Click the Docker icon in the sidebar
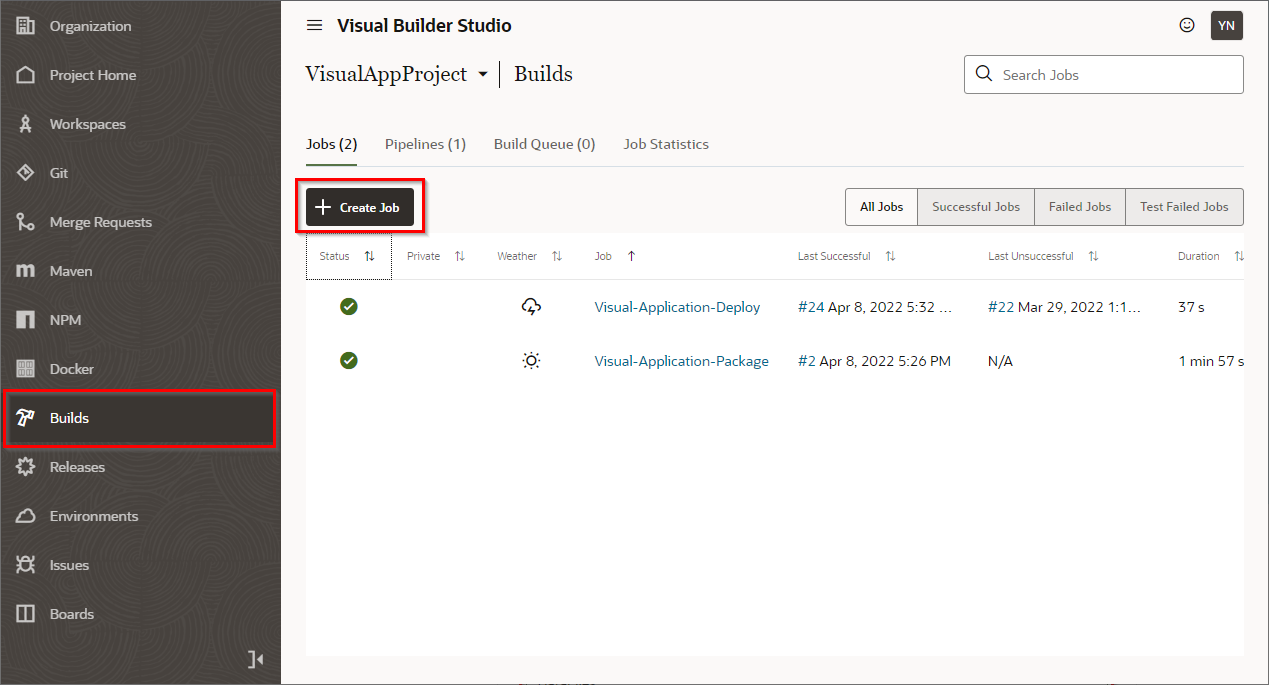Viewport: 1269px width, 685px height. 27,369
